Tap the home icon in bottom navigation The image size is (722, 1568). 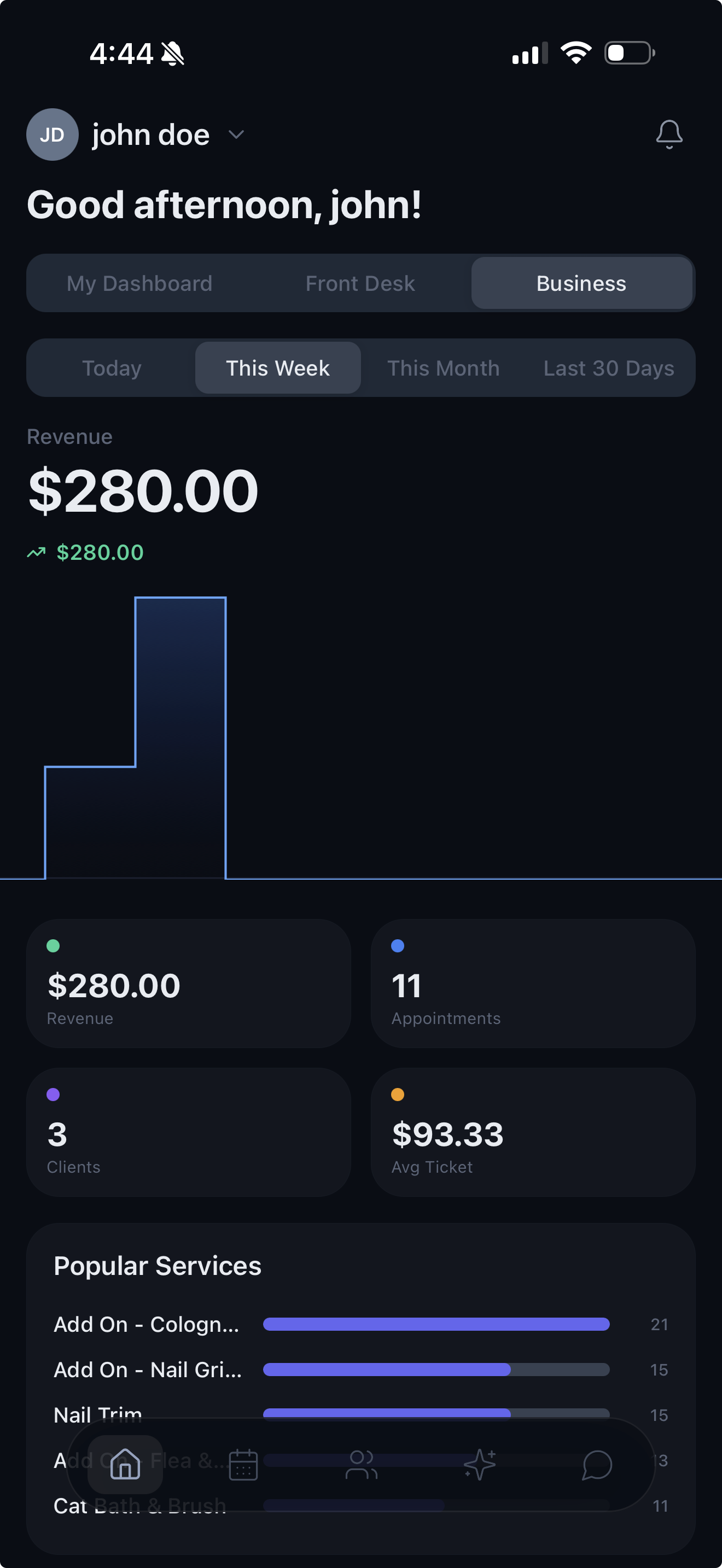[x=125, y=1464]
